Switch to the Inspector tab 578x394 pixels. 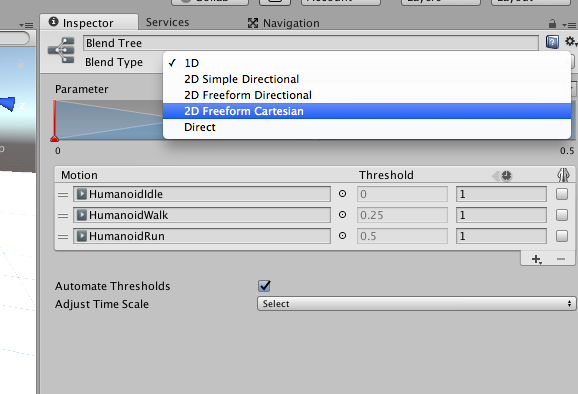click(88, 23)
